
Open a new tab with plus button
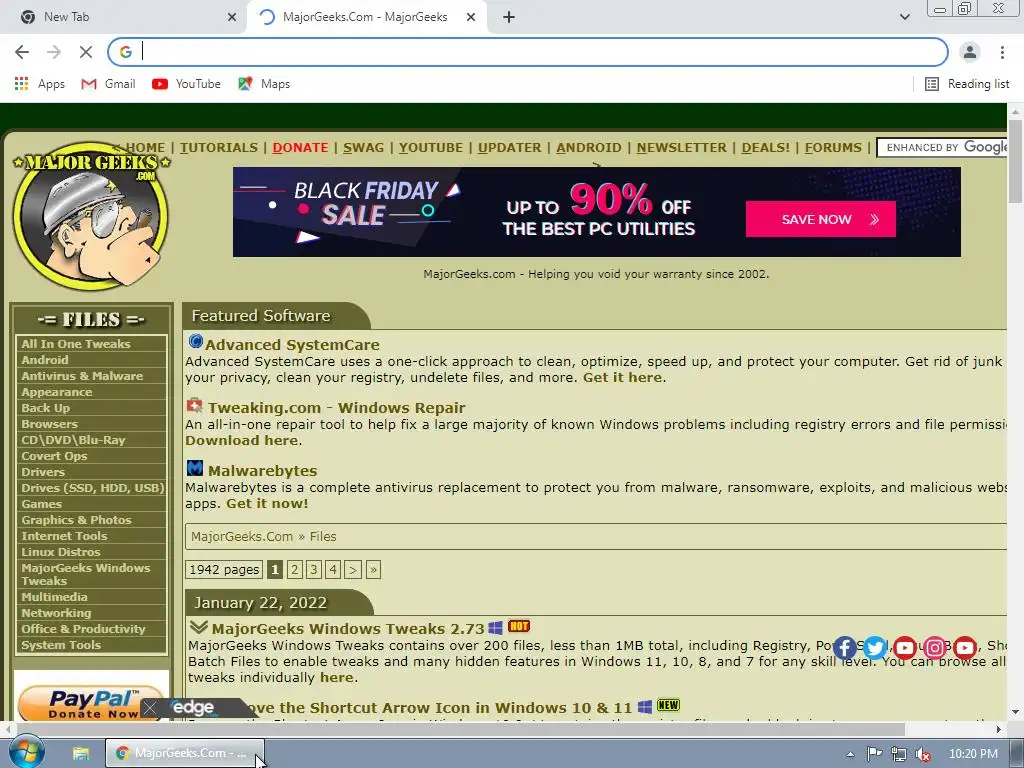pos(509,17)
